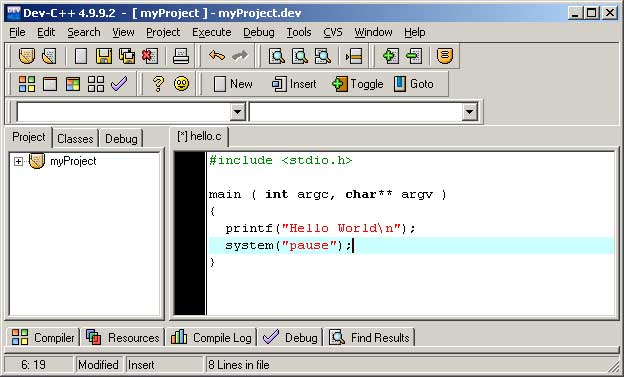Screen dimensions: 624x377
Task: Open the Execute menu
Action: (x=211, y=32)
